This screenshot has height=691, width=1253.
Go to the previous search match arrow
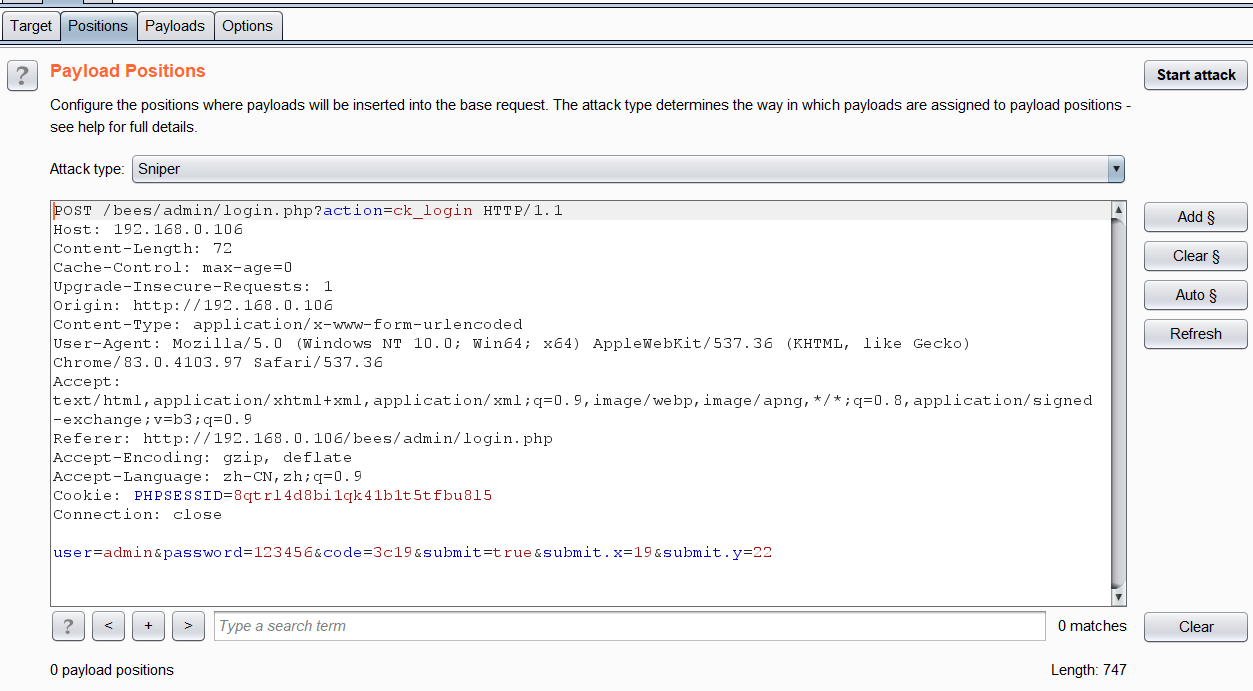click(x=108, y=626)
